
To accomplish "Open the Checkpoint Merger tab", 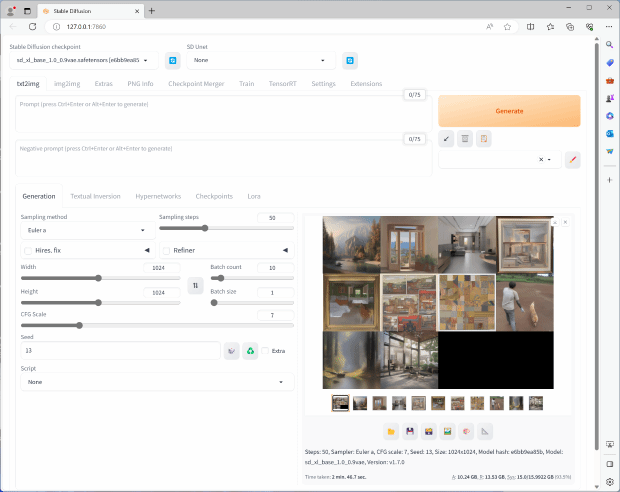I will (x=196, y=83).
